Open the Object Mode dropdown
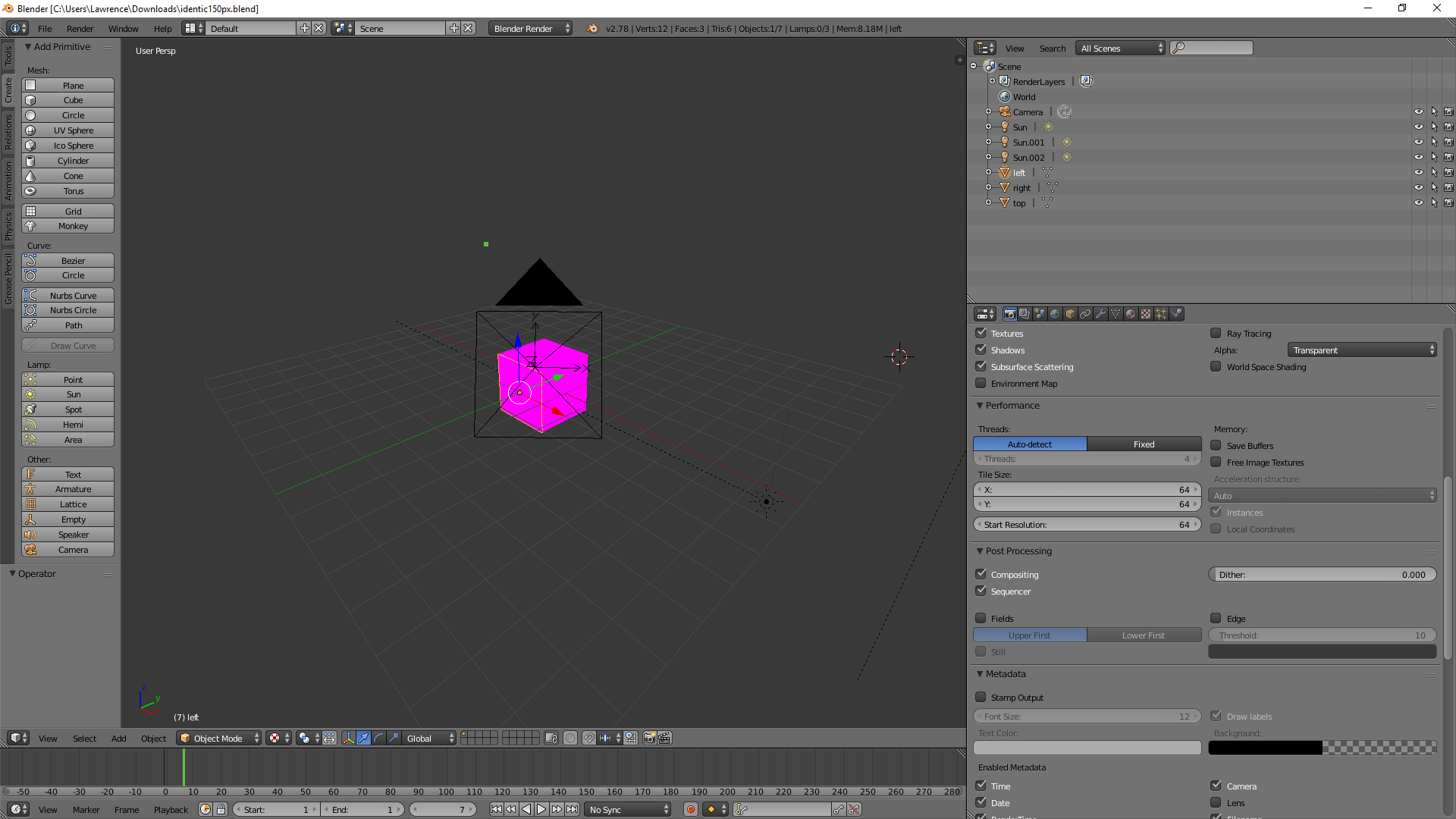 point(218,738)
